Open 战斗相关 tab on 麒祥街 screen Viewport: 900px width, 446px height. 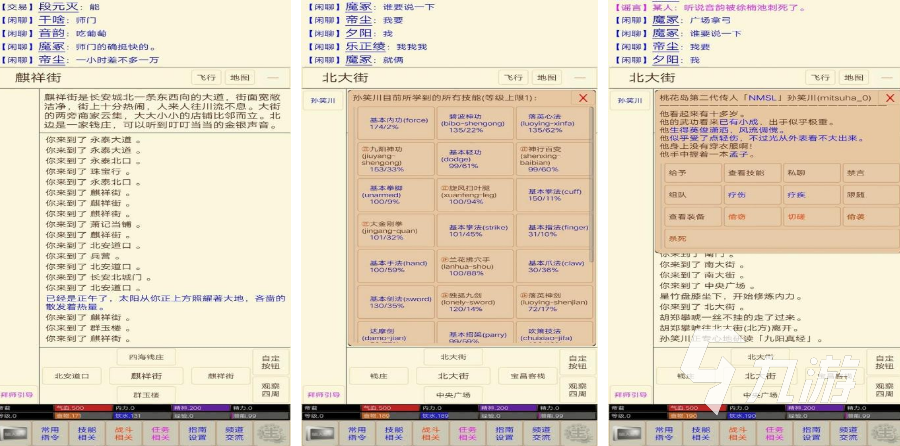(x=123, y=433)
